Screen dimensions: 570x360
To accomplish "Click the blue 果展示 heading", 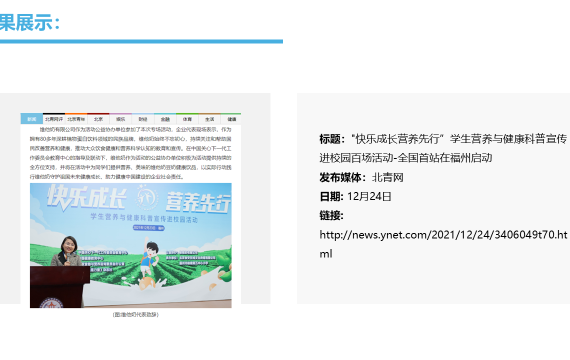I will point(30,23).
